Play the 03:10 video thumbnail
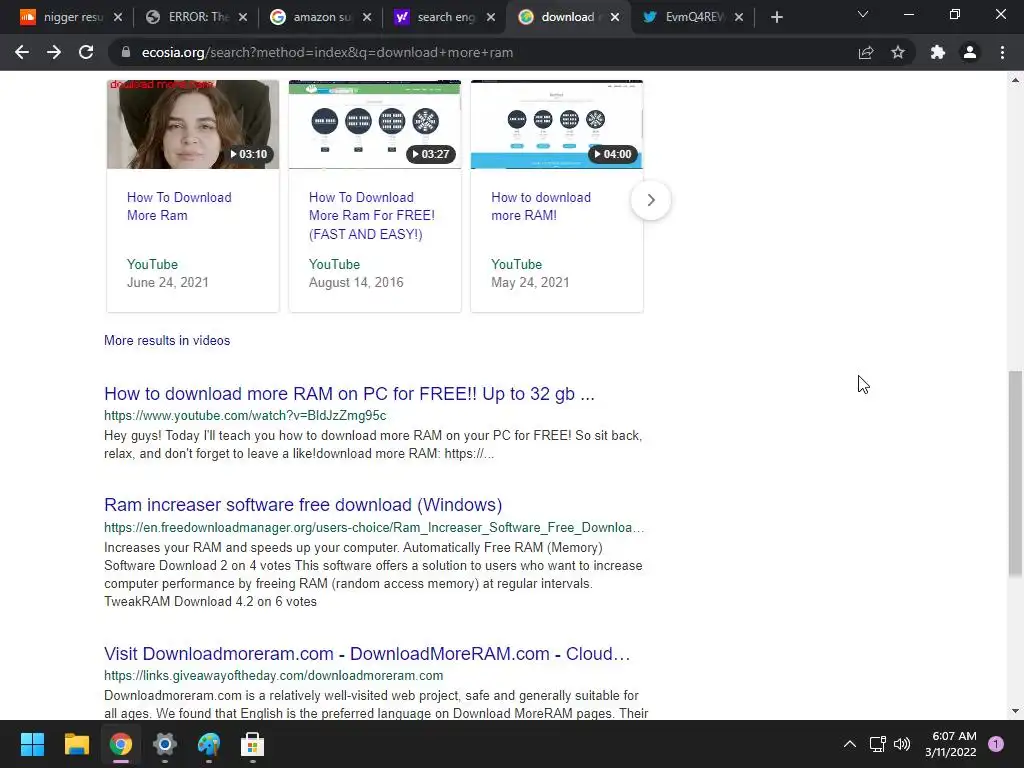 coord(193,124)
